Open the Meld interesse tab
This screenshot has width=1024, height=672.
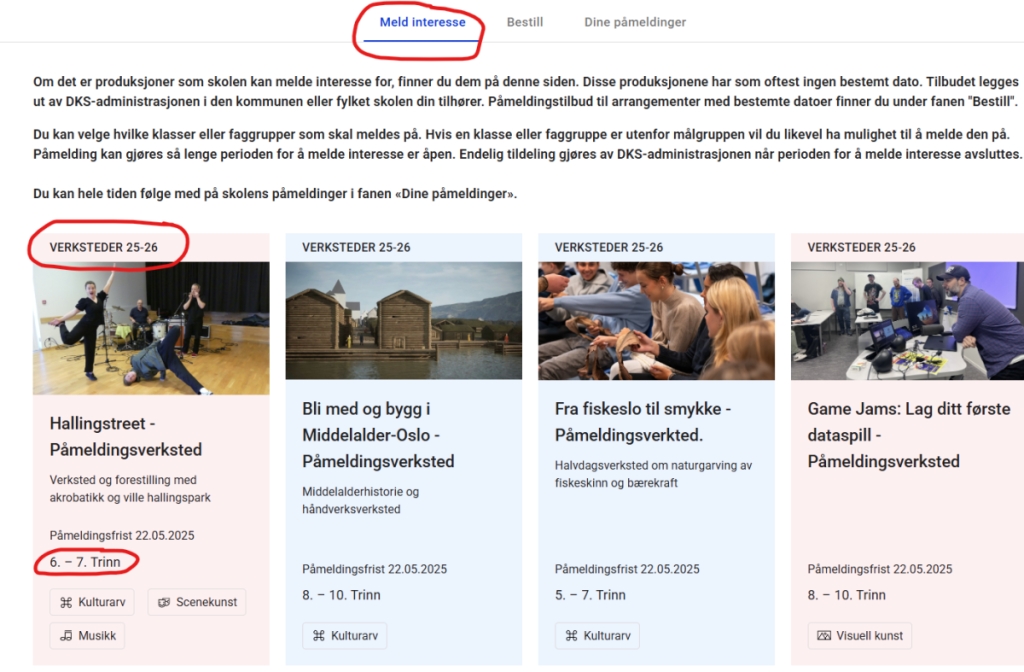[423, 22]
